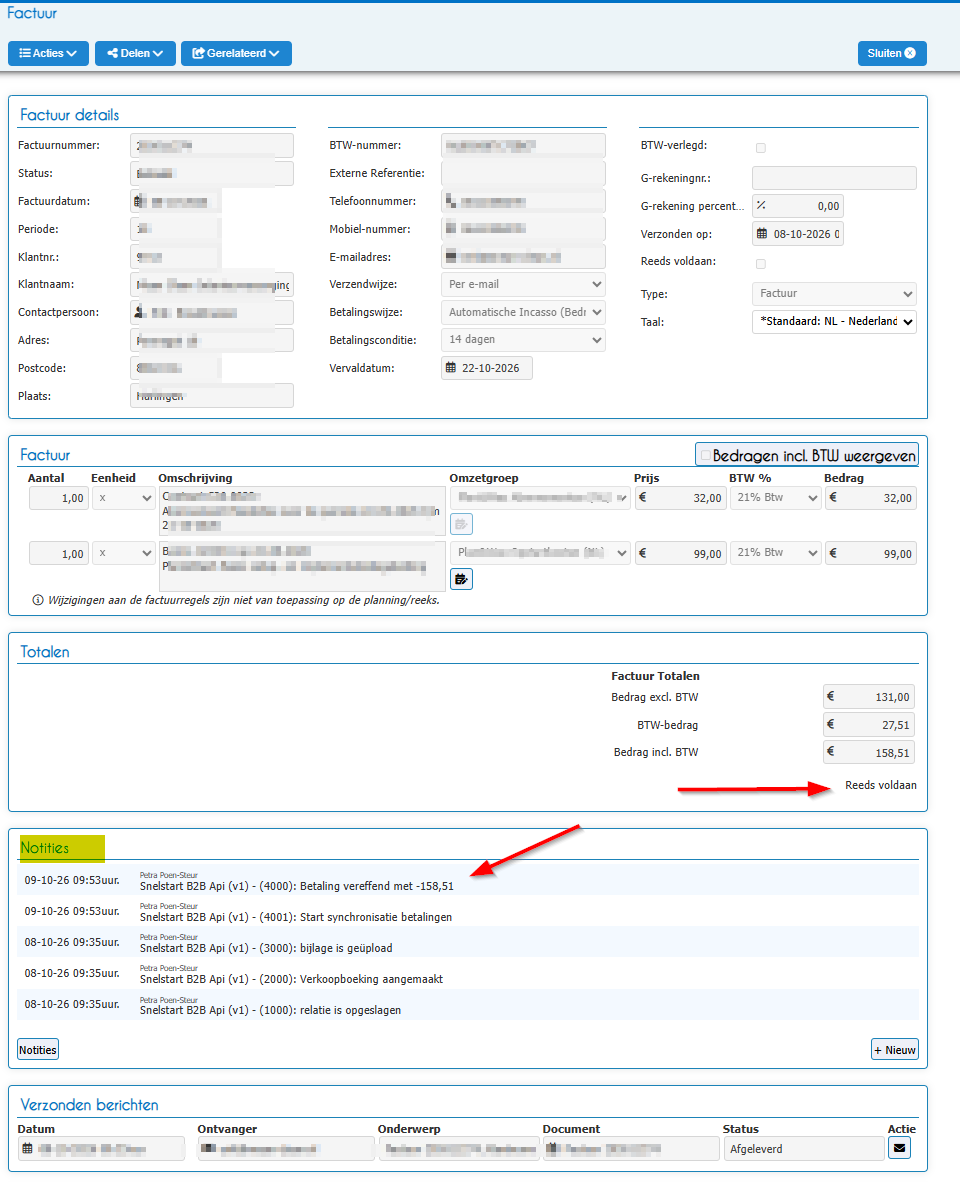Open the Betalingsconditie 14 dagen dropdown

(x=523, y=340)
